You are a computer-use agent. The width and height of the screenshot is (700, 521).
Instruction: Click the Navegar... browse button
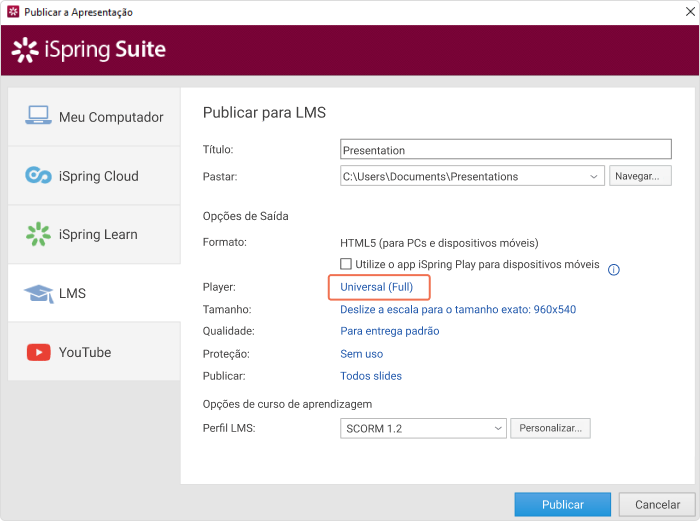[x=640, y=176]
